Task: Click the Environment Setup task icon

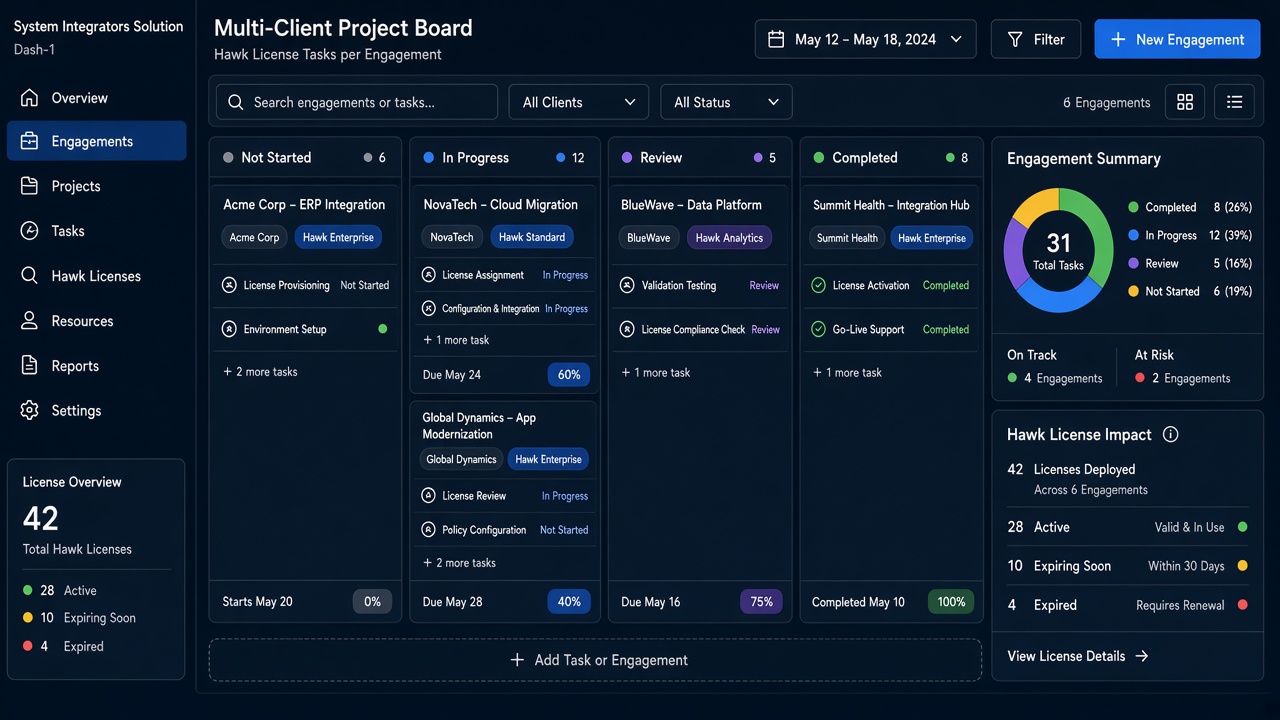Action: pyautogui.click(x=229, y=329)
